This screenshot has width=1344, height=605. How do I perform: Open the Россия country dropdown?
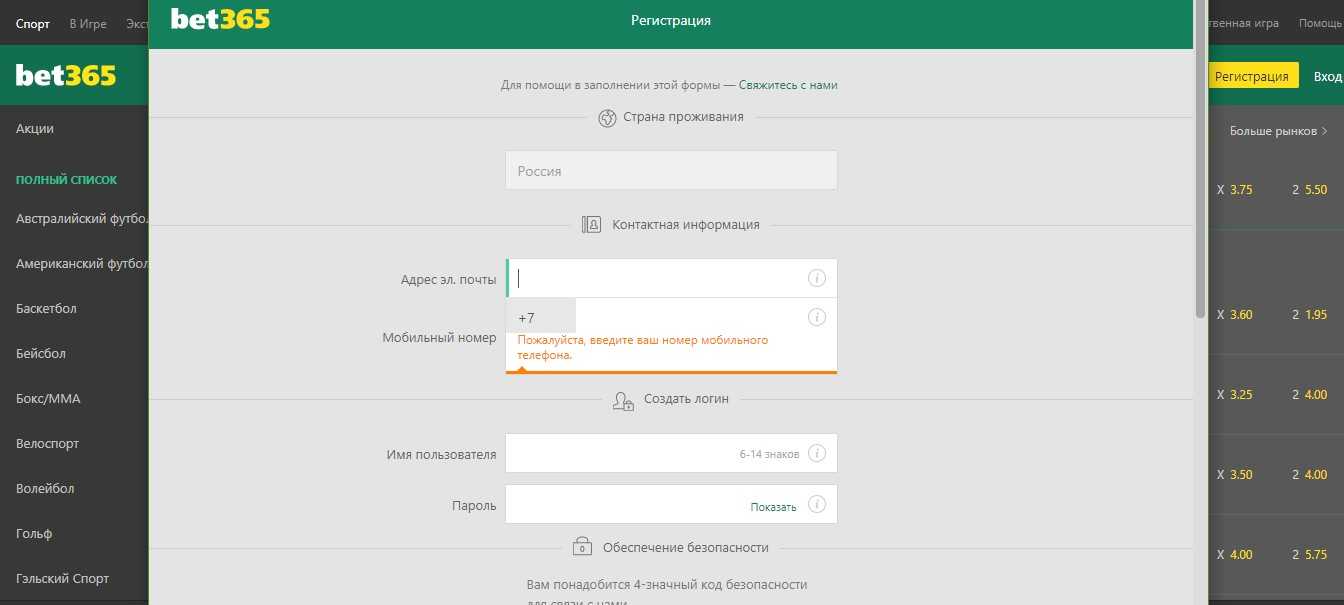[671, 170]
